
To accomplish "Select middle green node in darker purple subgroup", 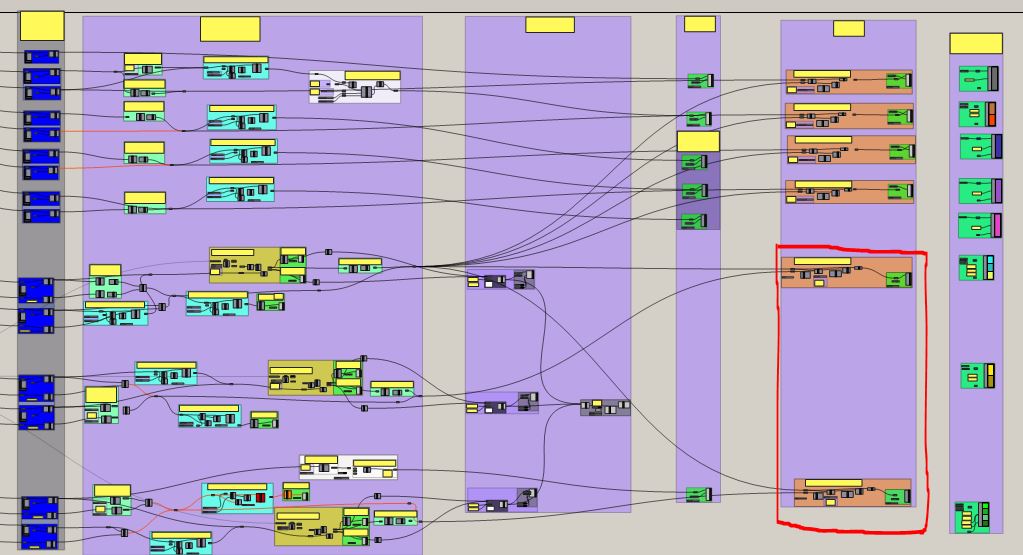I will coord(695,191).
